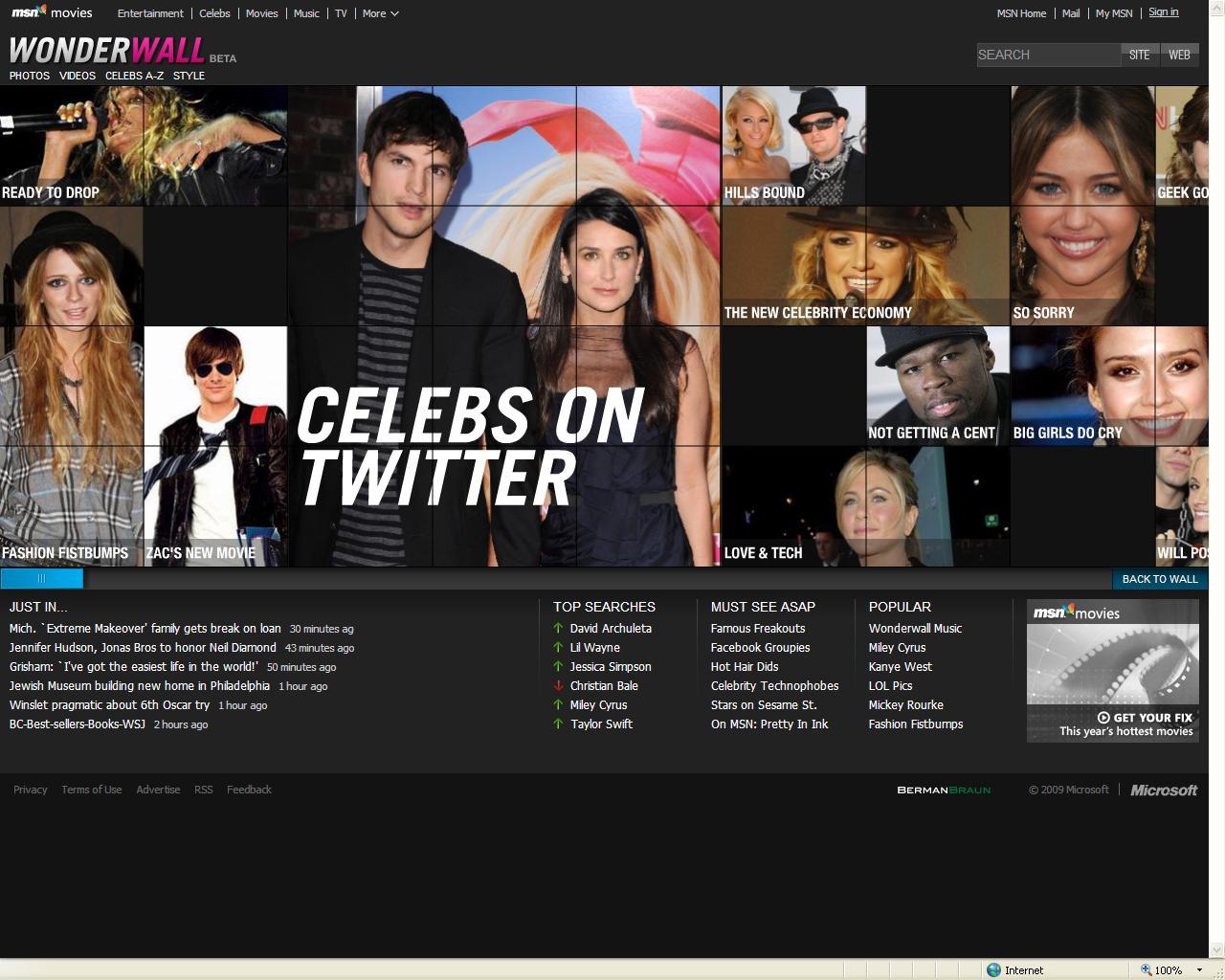Open Jennifer Hudson Jonas Bros headline

(143, 648)
